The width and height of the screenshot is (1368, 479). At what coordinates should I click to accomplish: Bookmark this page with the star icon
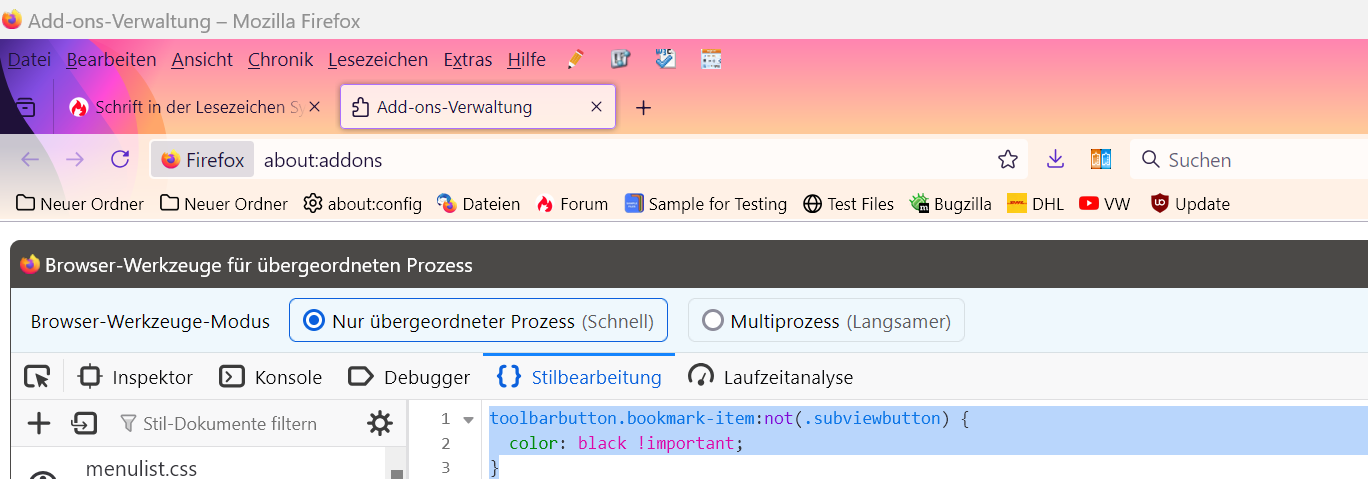click(1008, 160)
